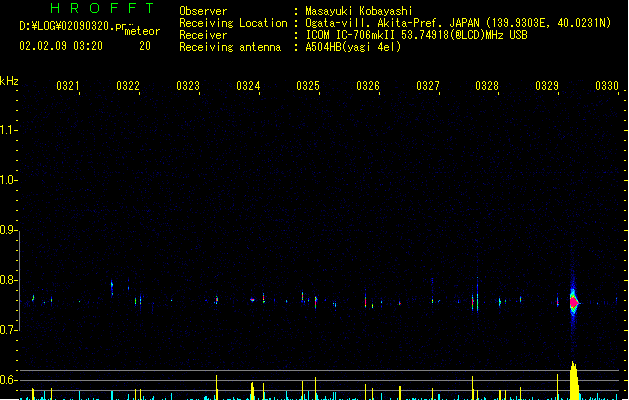Click the 0330 time marker

pos(607,86)
